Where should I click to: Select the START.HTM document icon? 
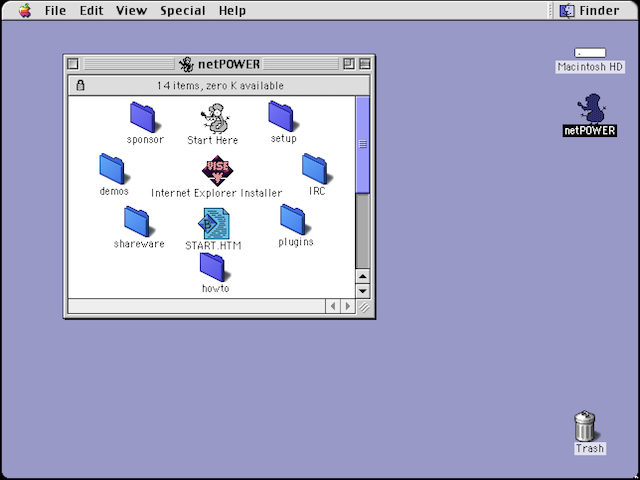[214, 223]
